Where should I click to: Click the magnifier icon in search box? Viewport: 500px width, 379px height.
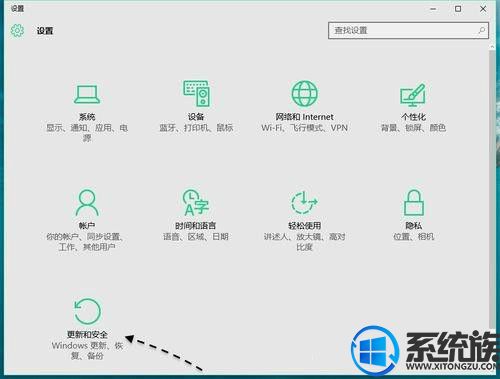point(481,31)
